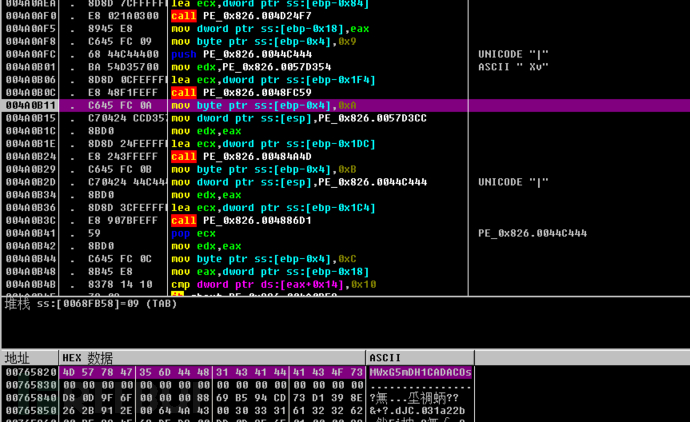Select ASCII text MWxG5mDH1CADACOs
The image size is (690, 422).
pos(420,372)
